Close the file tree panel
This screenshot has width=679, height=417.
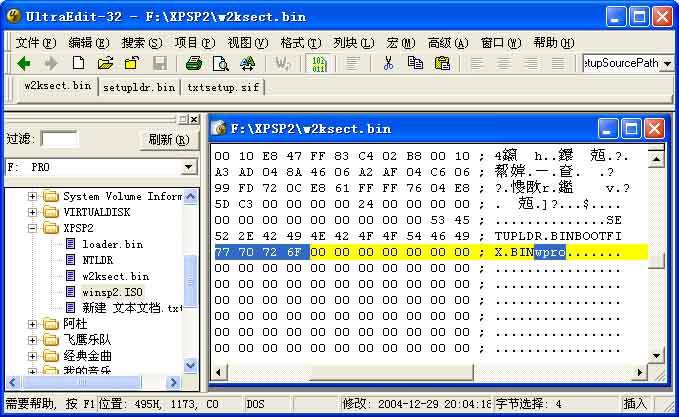[x=194, y=119]
